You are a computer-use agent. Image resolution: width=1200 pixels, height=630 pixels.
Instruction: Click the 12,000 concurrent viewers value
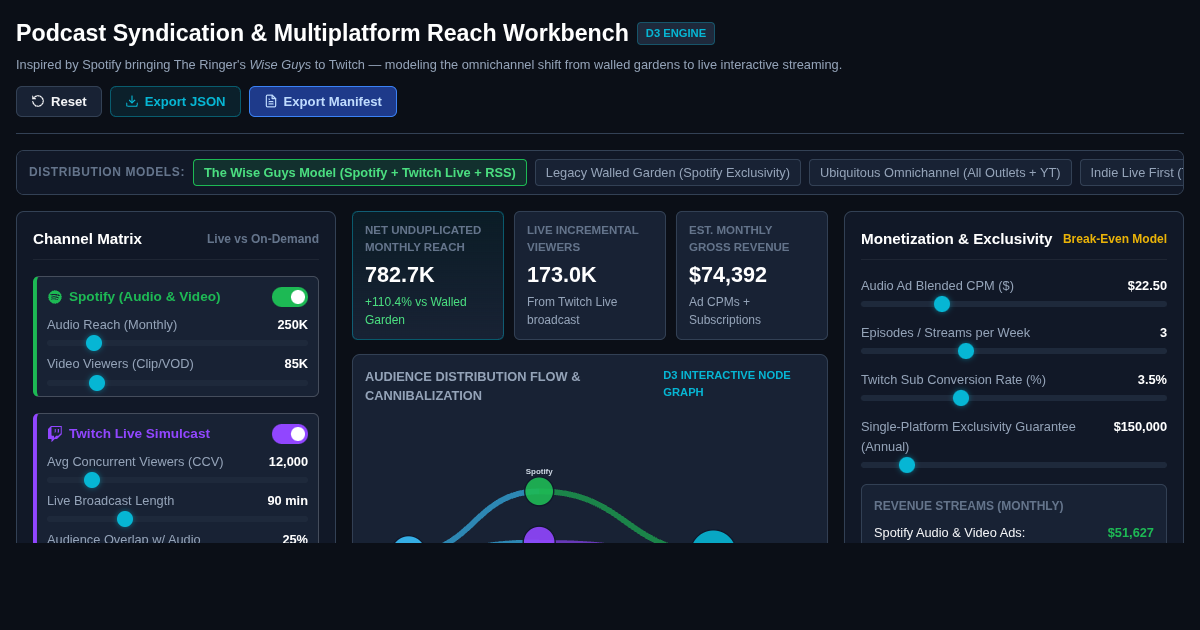pos(288,462)
